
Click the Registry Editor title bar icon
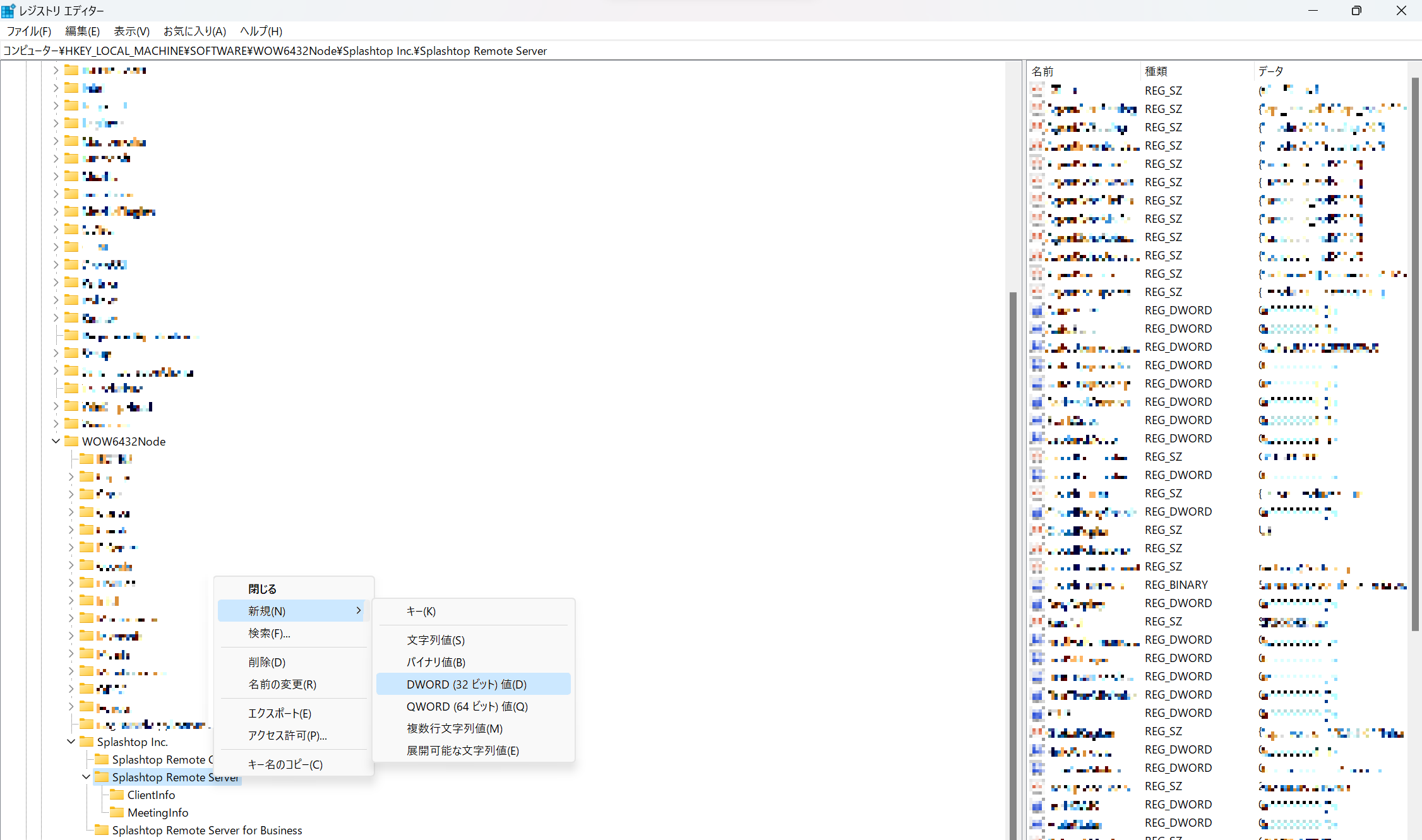8,10
